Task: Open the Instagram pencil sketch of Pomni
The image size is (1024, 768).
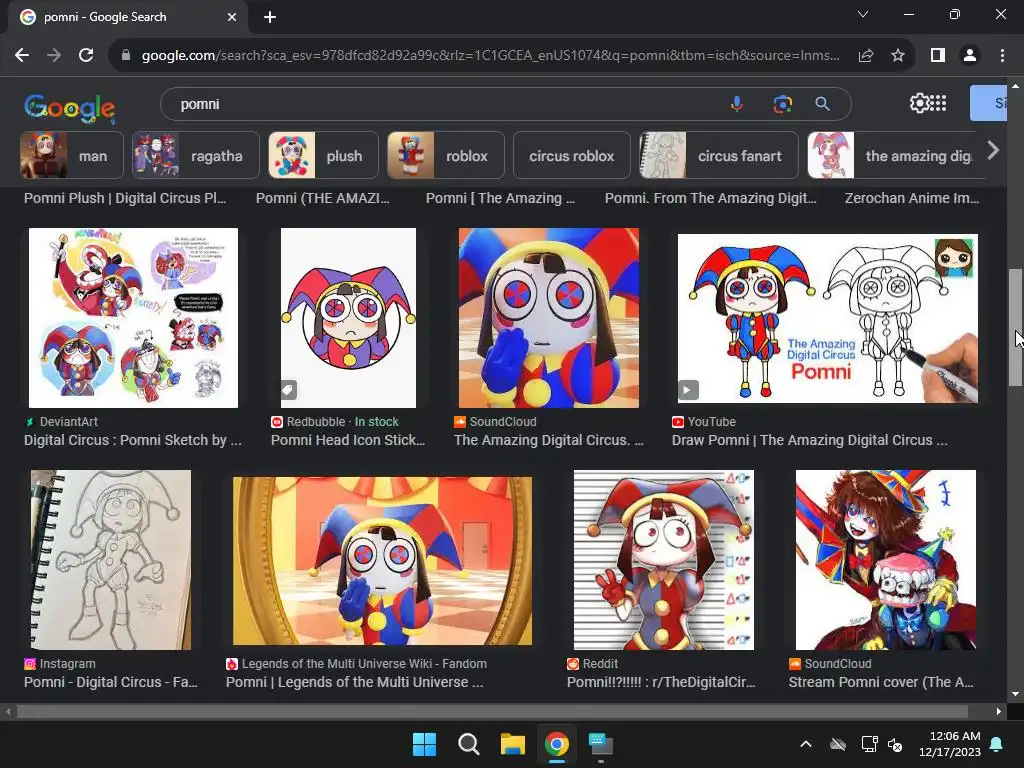Action: point(111,560)
